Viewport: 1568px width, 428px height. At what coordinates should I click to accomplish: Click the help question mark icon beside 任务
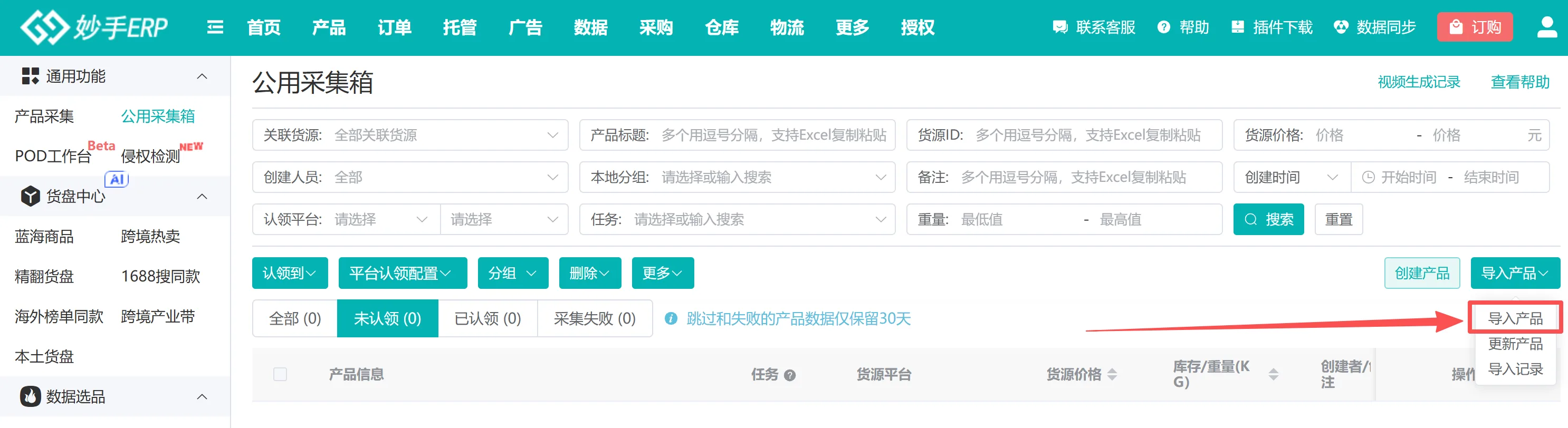(789, 375)
